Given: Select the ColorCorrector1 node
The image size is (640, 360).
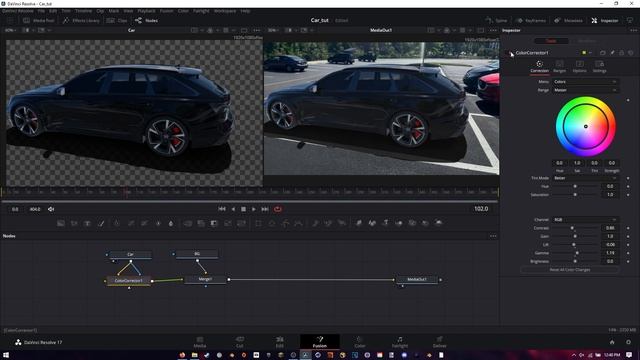Looking at the screenshot, I should point(128,281).
